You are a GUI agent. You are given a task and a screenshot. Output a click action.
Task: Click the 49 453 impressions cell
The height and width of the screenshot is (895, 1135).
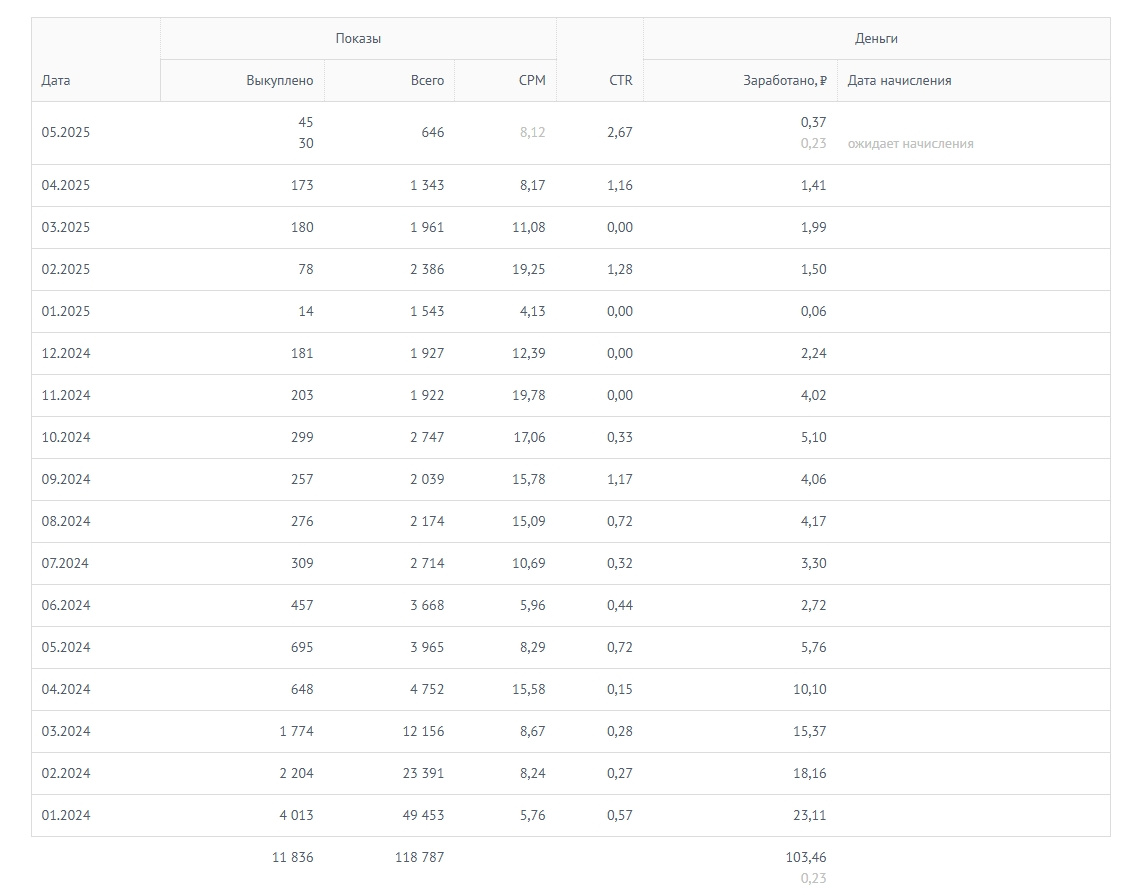[x=422, y=816]
